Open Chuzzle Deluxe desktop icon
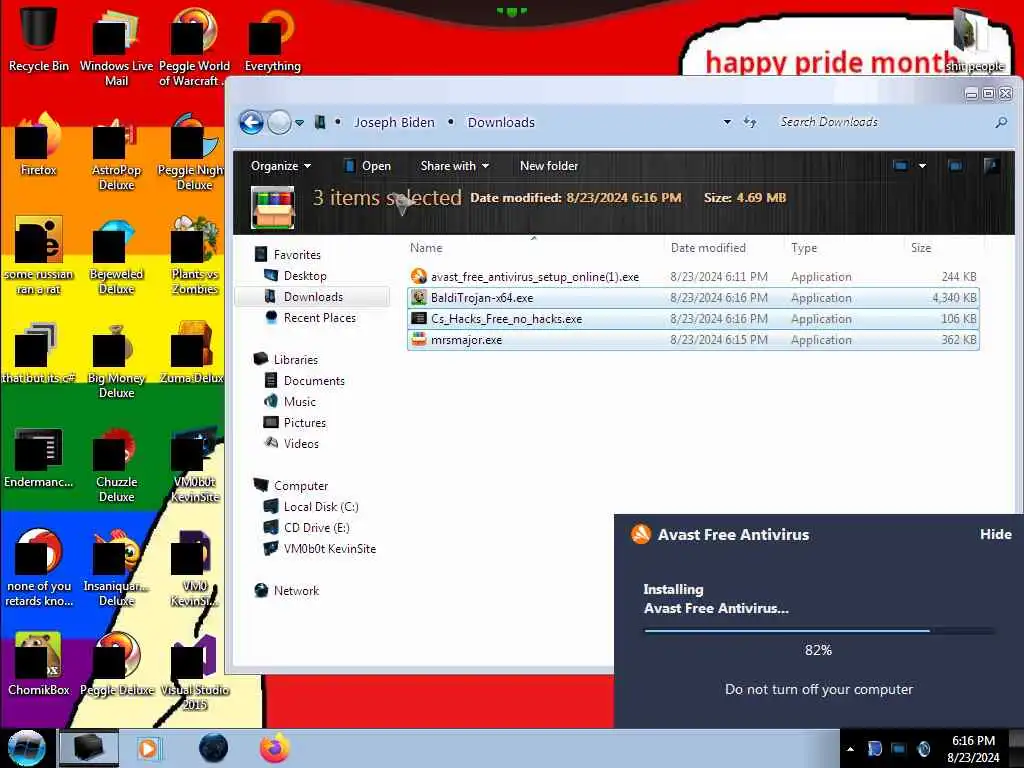 coord(116,465)
